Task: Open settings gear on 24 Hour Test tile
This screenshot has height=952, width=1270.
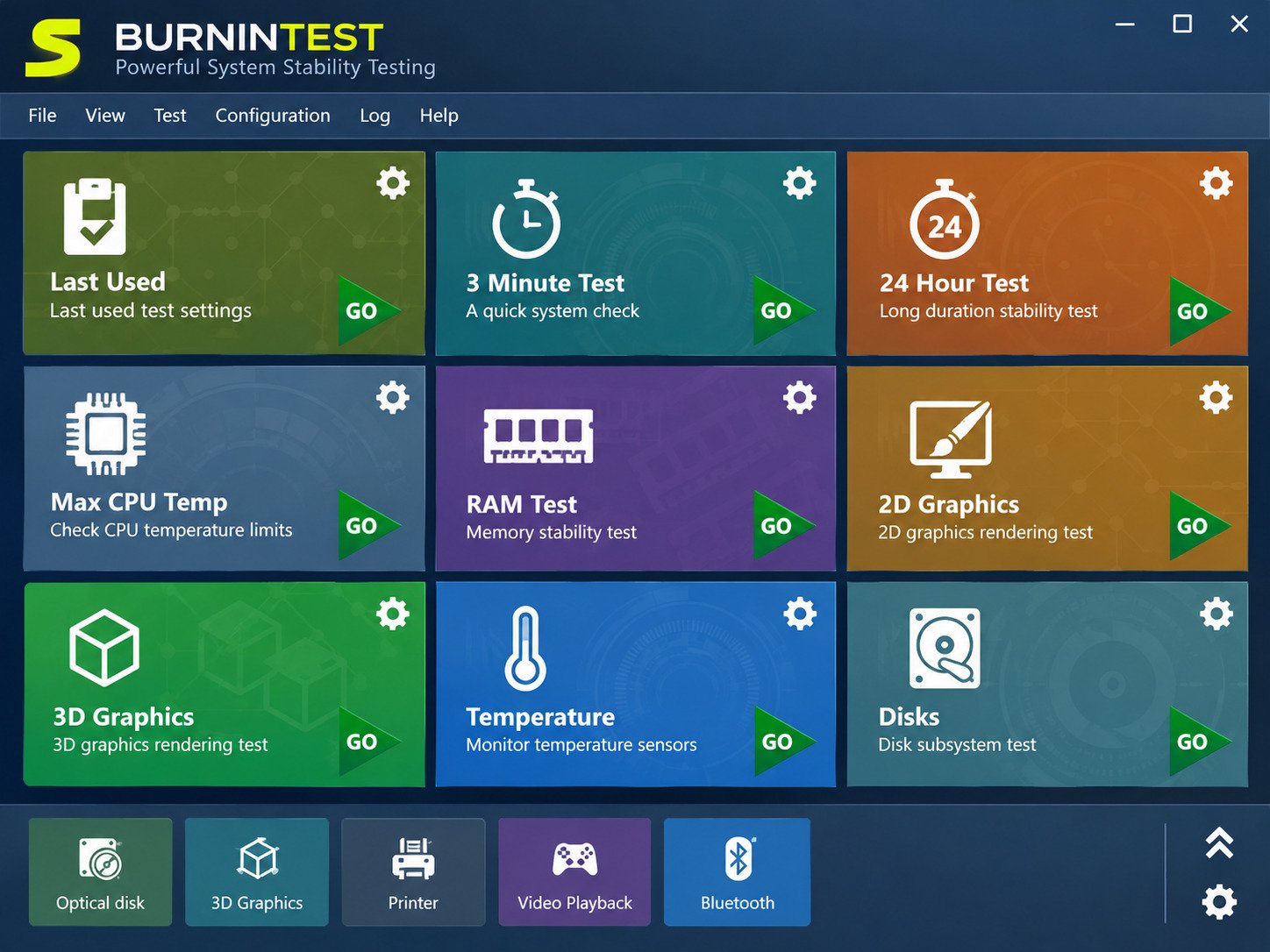Action: tap(1216, 183)
